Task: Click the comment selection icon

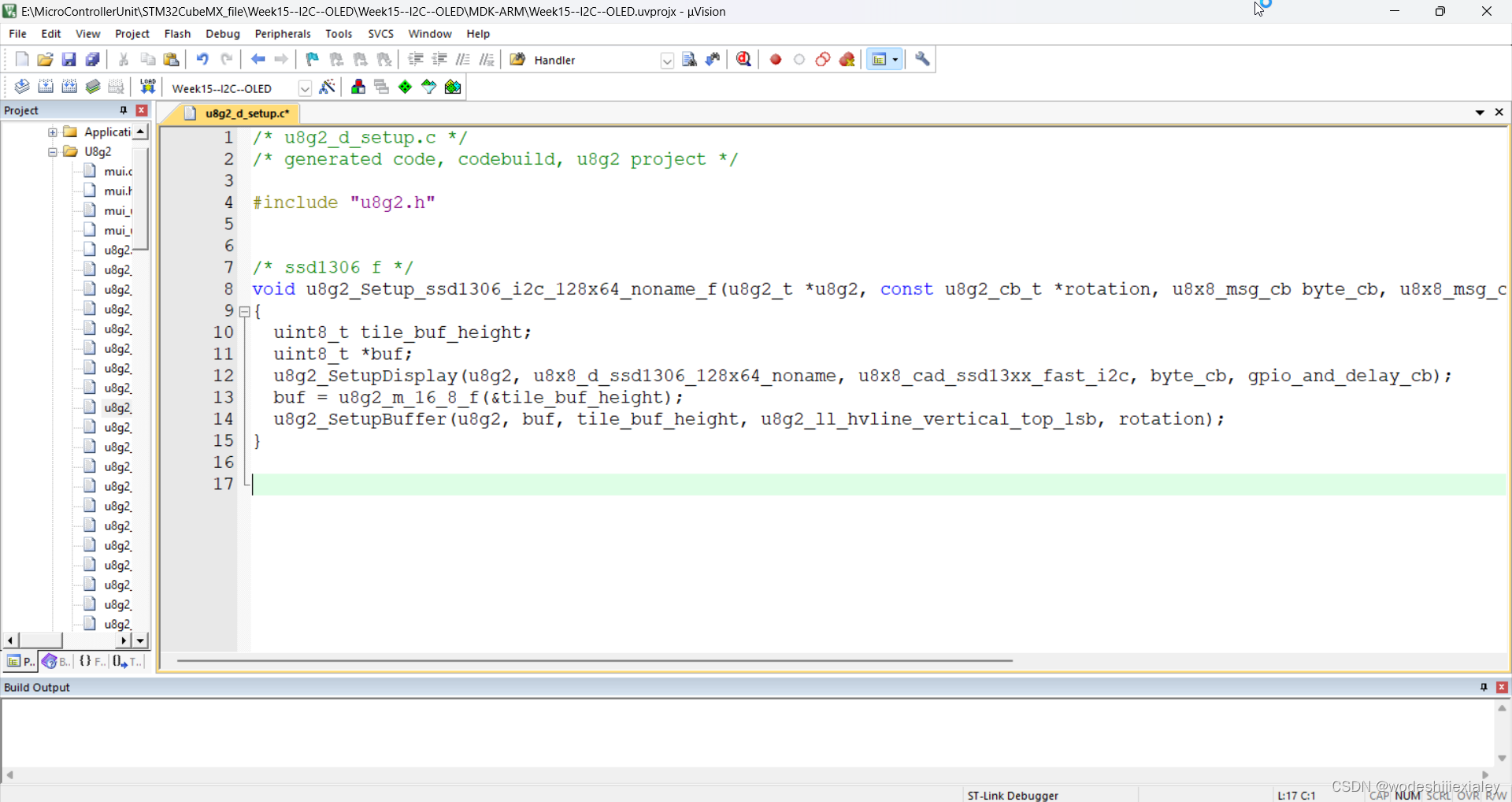Action: click(x=463, y=60)
